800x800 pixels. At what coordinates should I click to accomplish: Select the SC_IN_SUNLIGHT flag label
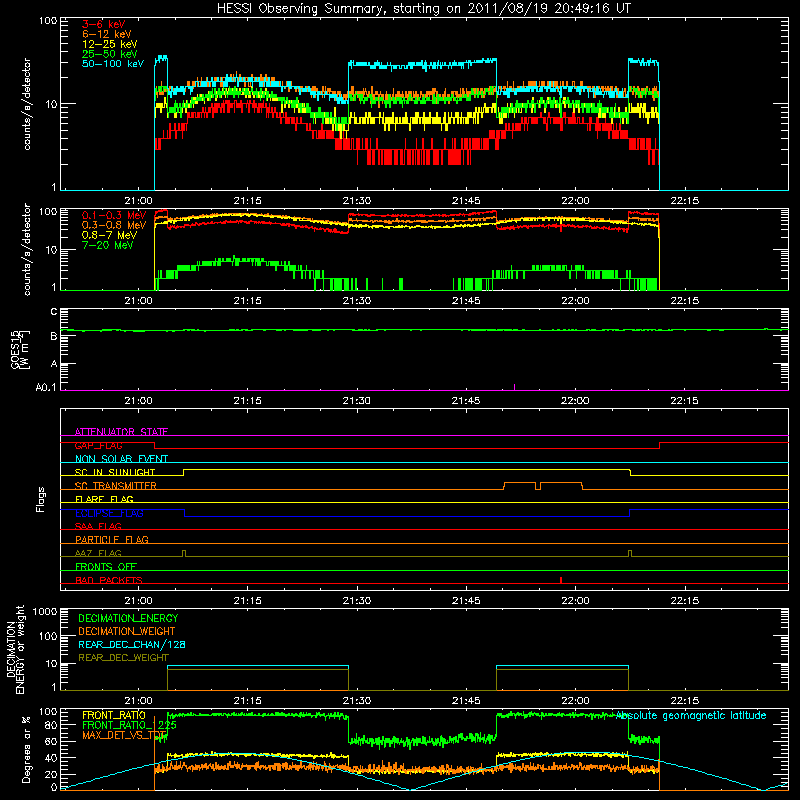[115, 472]
